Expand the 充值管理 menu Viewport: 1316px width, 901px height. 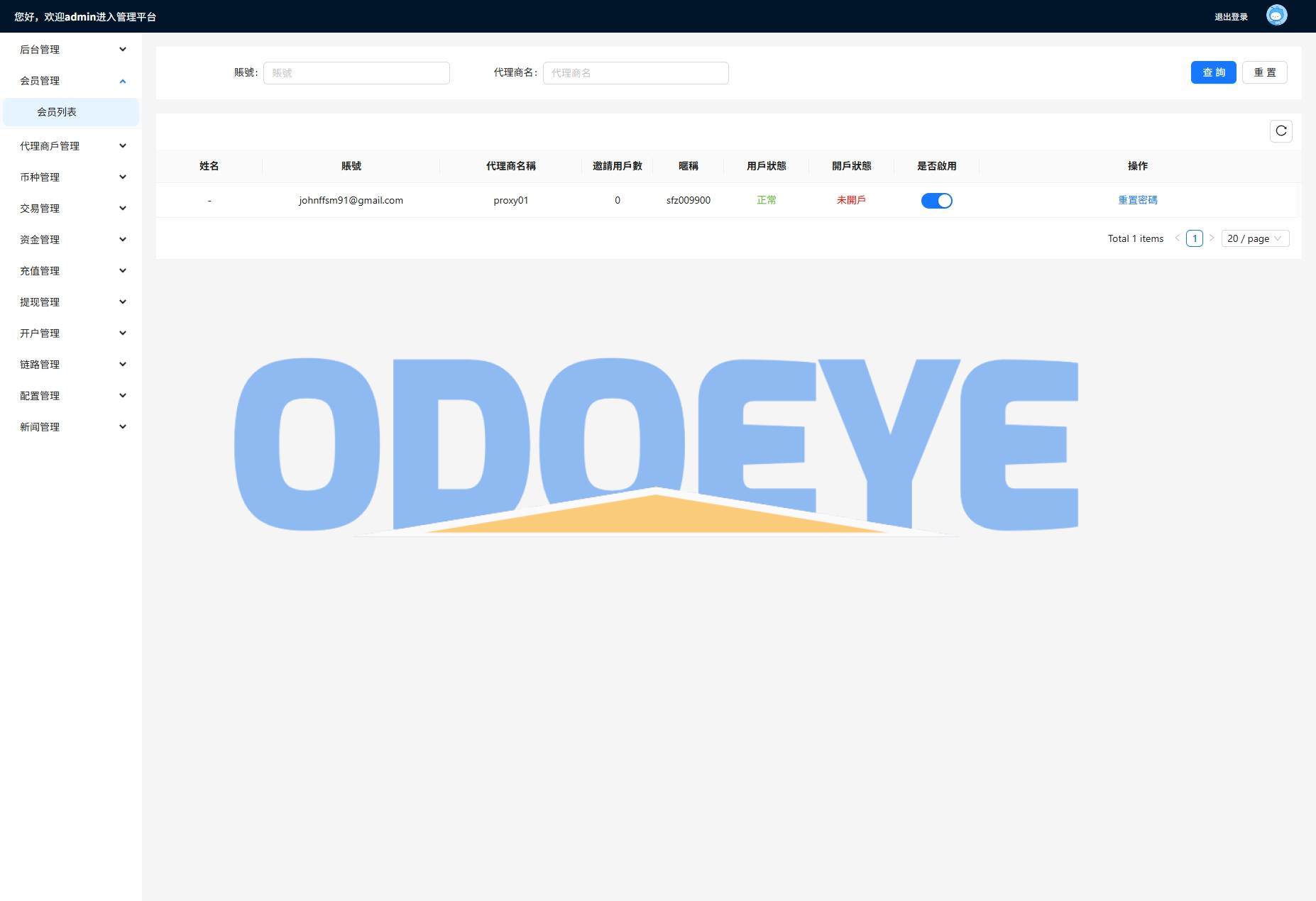pyautogui.click(x=71, y=271)
